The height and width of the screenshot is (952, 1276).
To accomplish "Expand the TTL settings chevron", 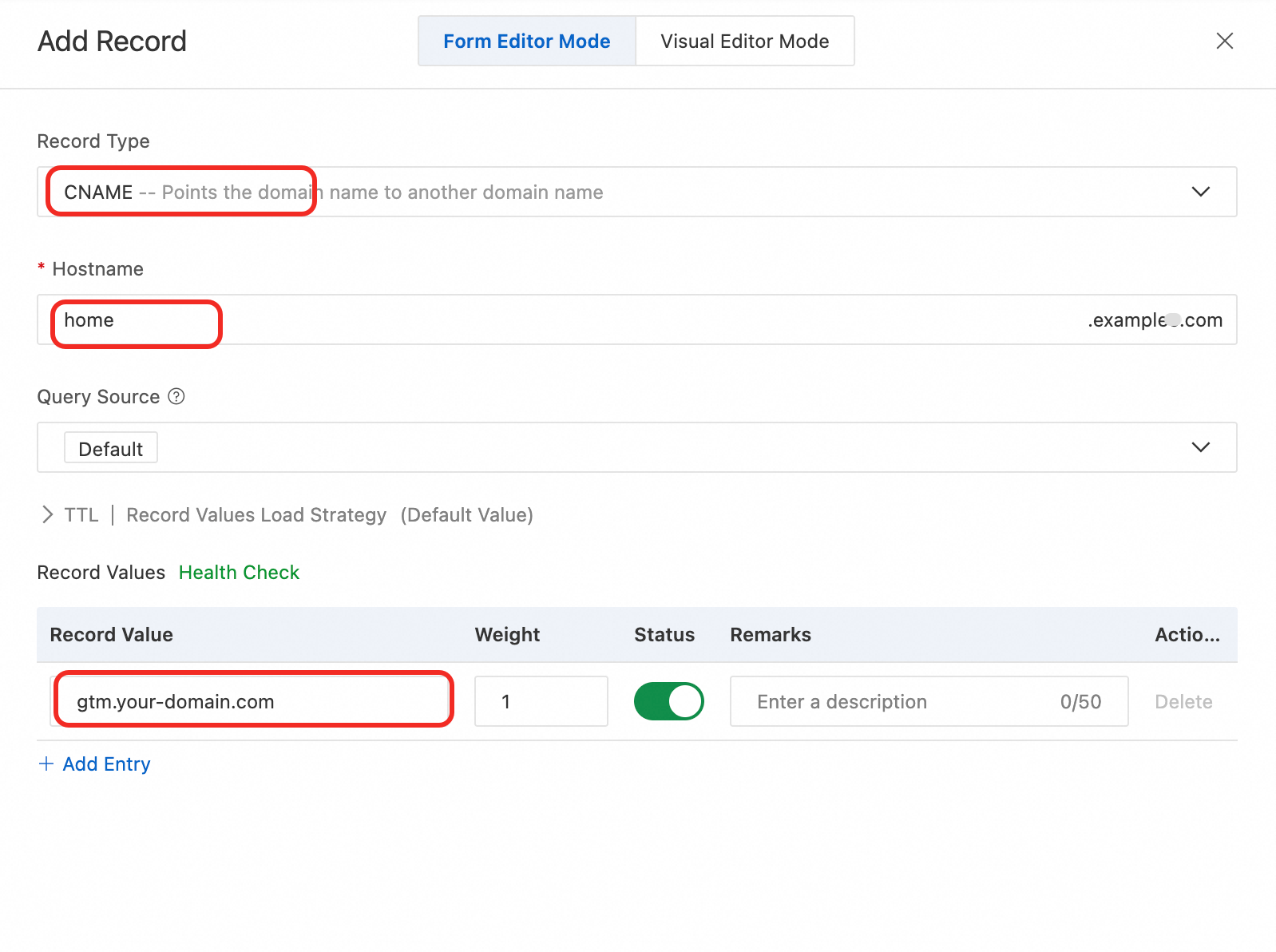I will tap(47, 515).
